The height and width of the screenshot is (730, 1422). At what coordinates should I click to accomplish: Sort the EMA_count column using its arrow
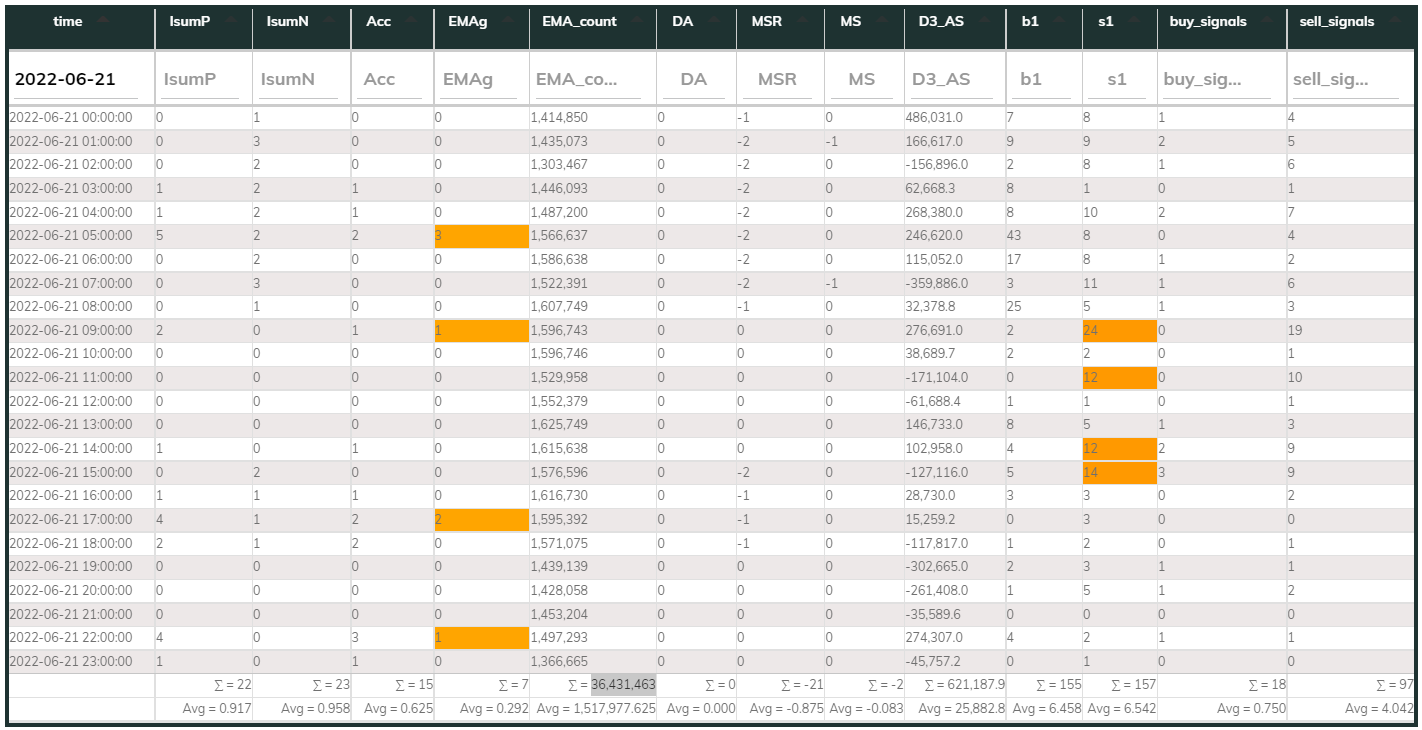point(639,21)
